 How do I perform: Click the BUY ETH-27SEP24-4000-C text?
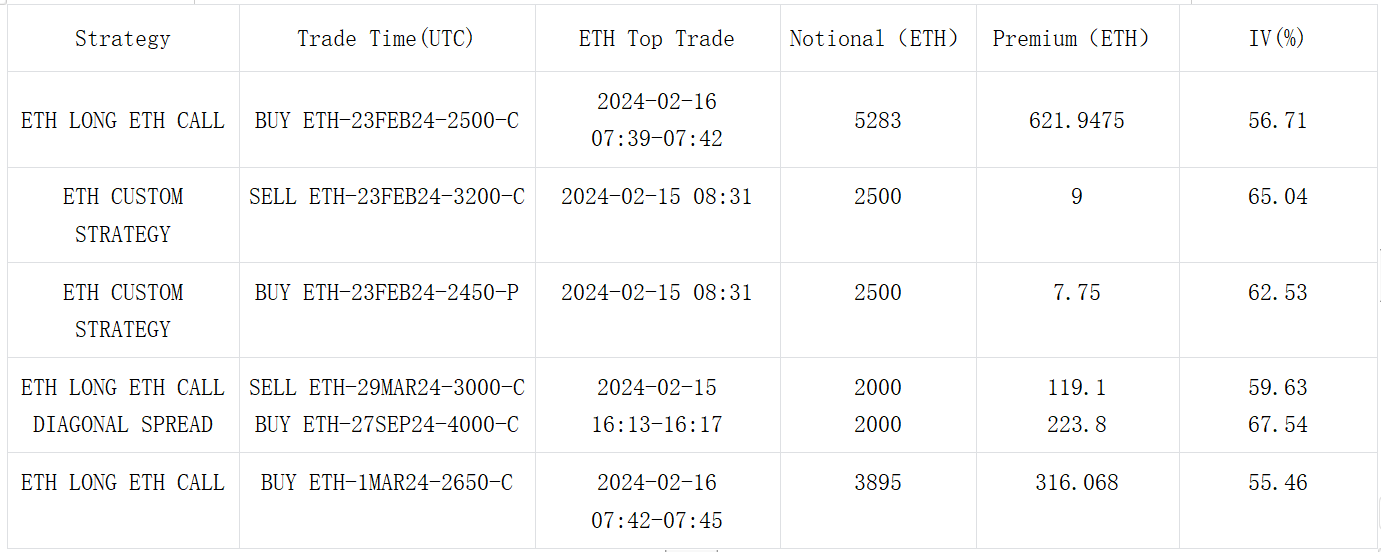tap(387, 425)
